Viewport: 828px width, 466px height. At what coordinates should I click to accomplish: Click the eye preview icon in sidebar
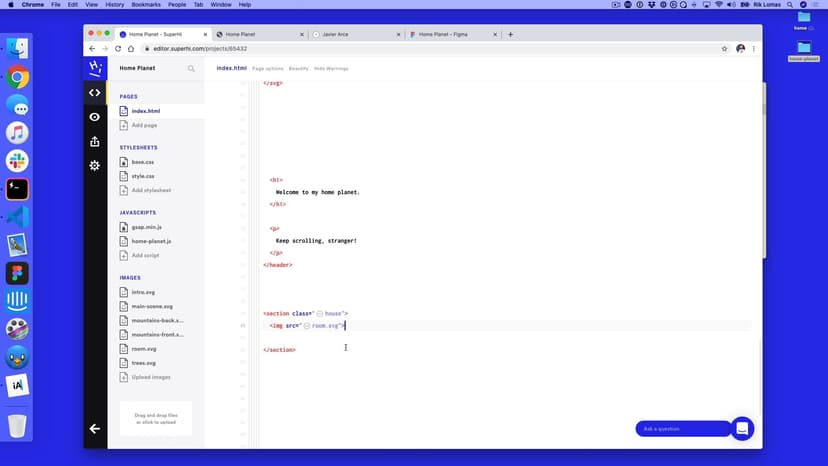pyautogui.click(x=95, y=117)
